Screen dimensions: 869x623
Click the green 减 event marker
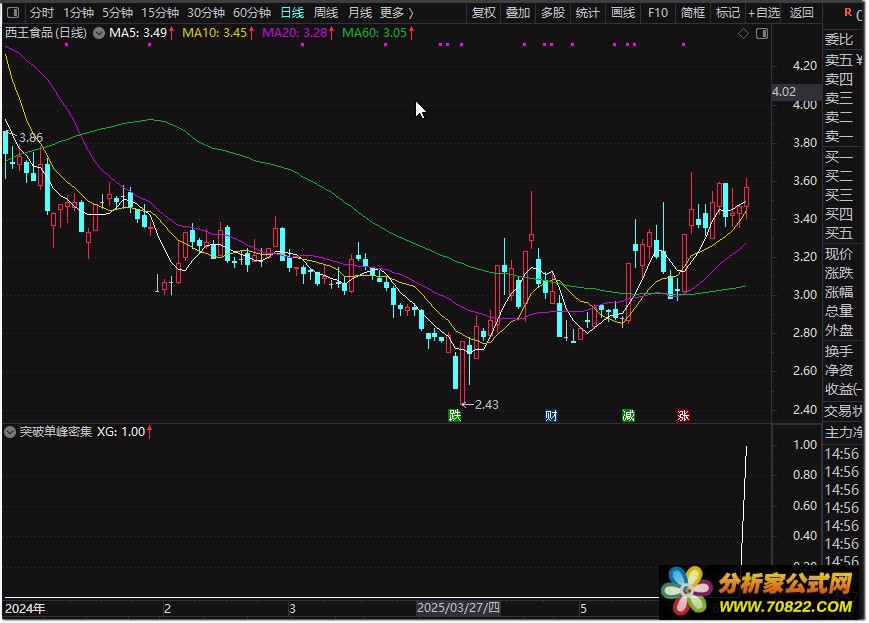coord(628,415)
